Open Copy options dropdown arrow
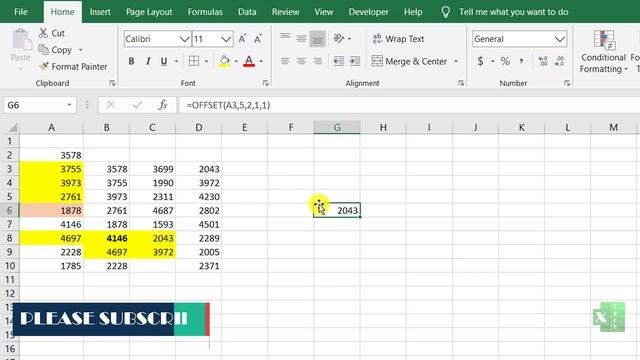The height and width of the screenshot is (360, 640). click(80, 50)
